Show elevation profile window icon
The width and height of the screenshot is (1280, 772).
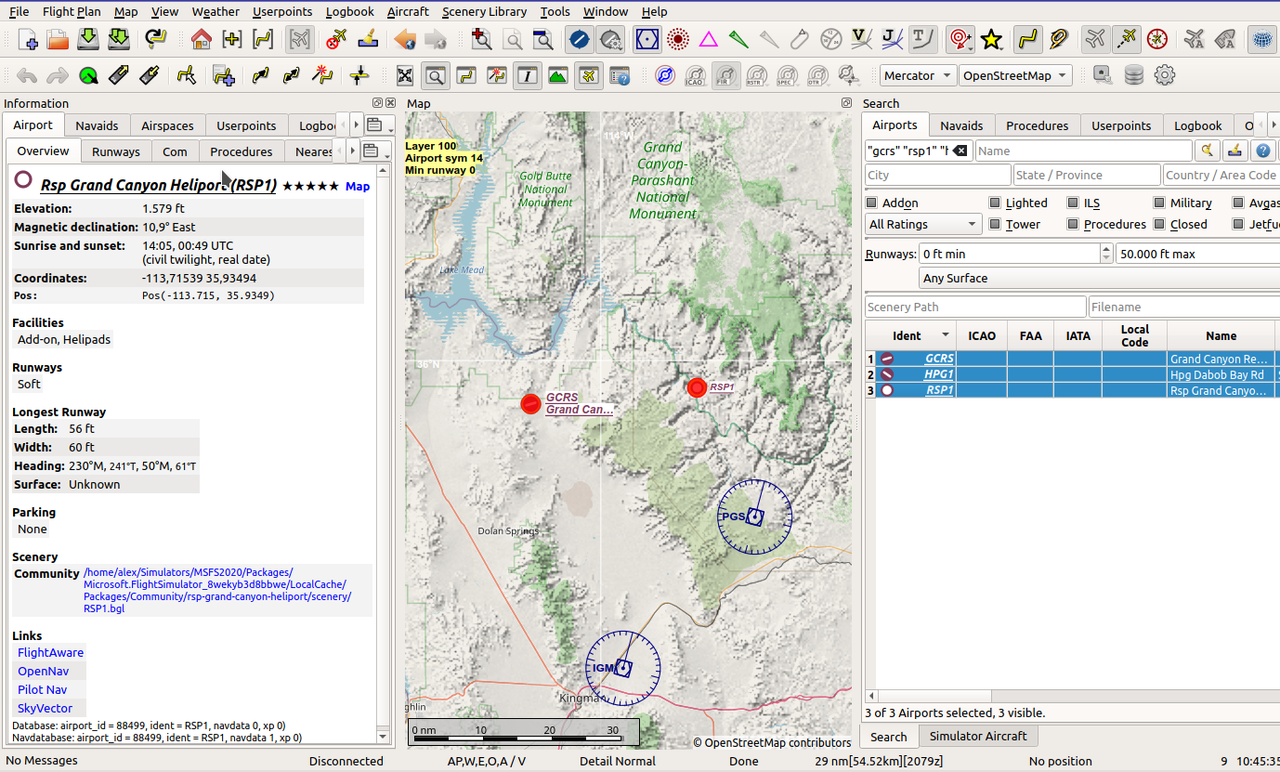pyautogui.click(x=557, y=76)
